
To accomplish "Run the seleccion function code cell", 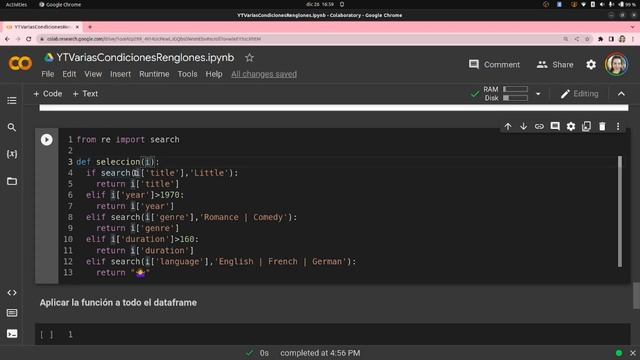I will [x=47, y=140].
